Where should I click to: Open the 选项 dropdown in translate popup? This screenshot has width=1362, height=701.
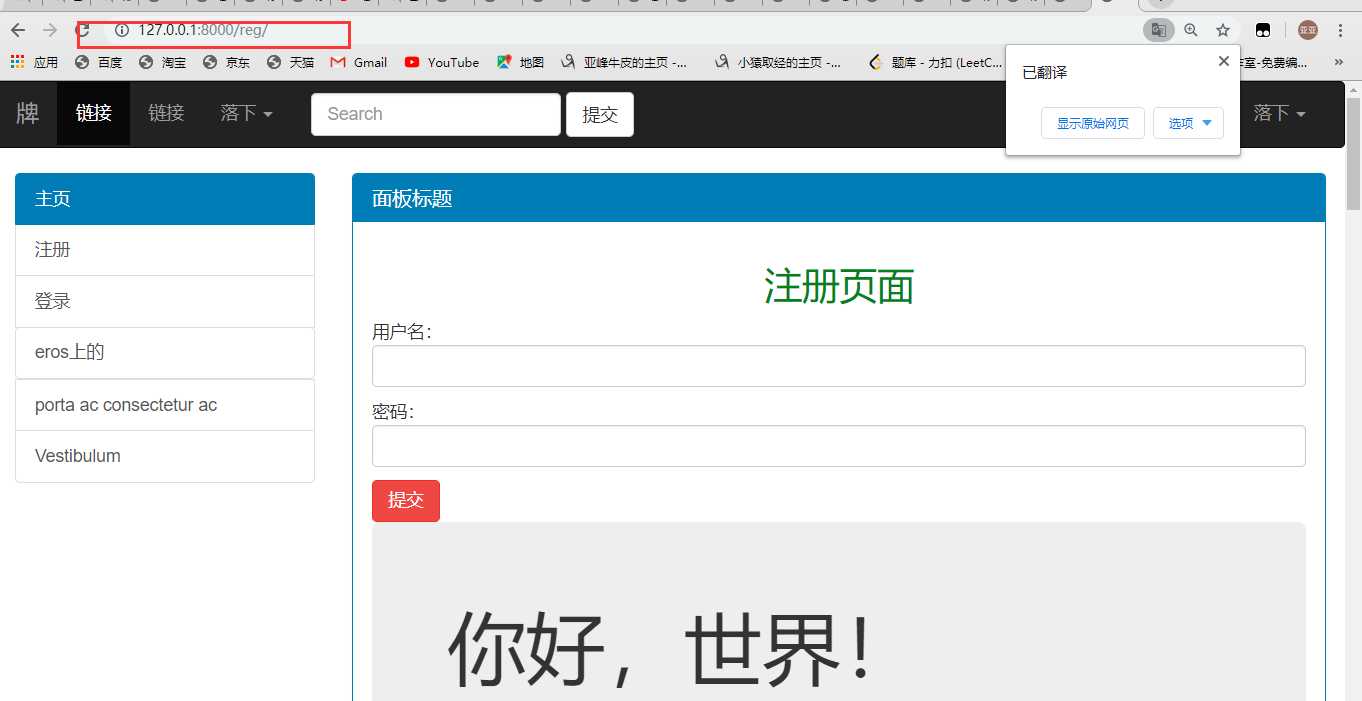click(x=1189, y=123)
